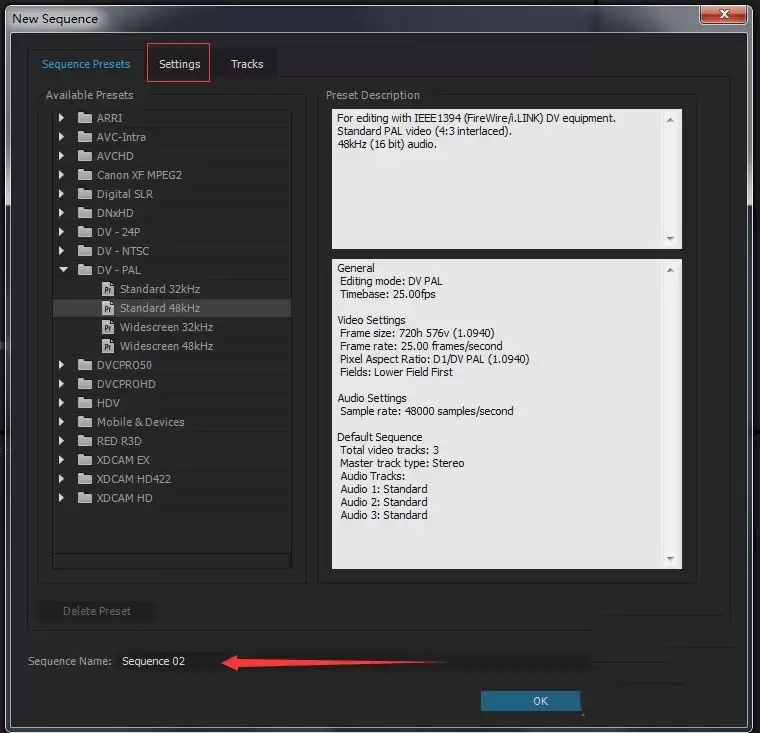Click the Sequence Presets tab
The width and height of the screenshot is (760, 733).
86,64
